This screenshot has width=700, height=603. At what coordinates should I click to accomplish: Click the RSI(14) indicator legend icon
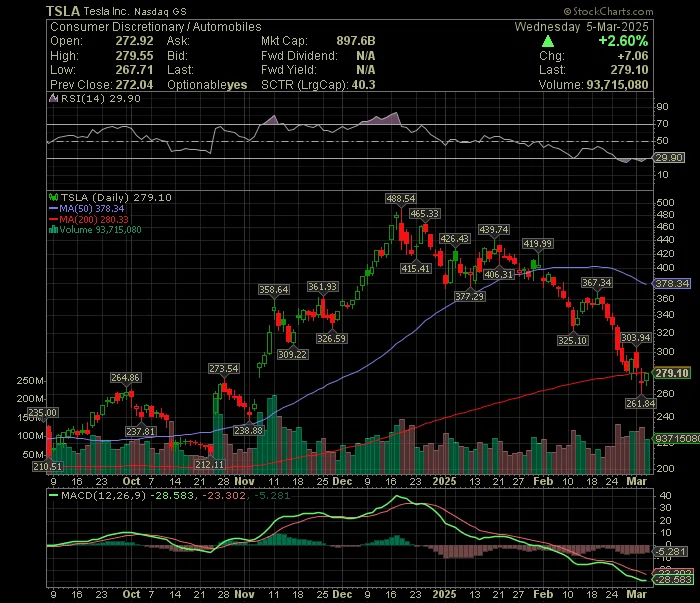point(53,98)
